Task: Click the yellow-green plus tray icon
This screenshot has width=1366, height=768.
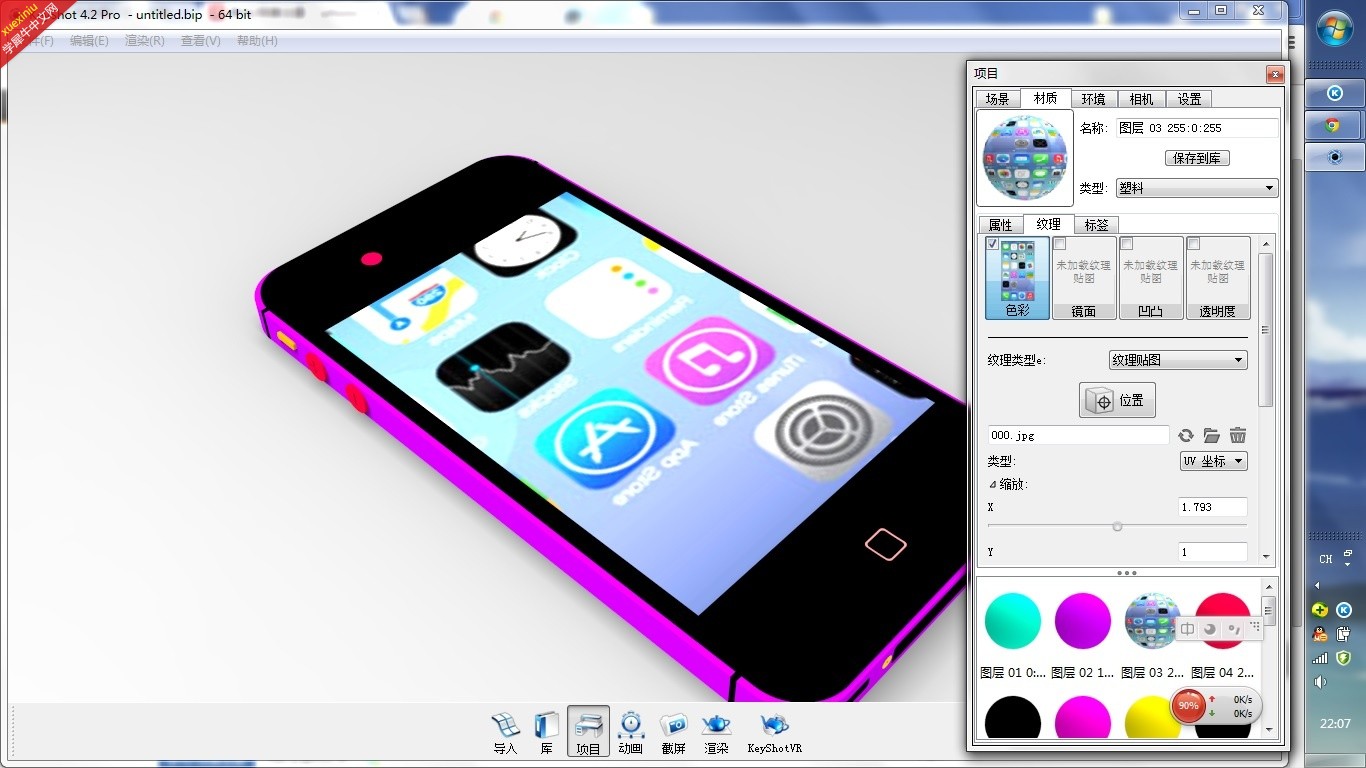Action: [1320, 610]
